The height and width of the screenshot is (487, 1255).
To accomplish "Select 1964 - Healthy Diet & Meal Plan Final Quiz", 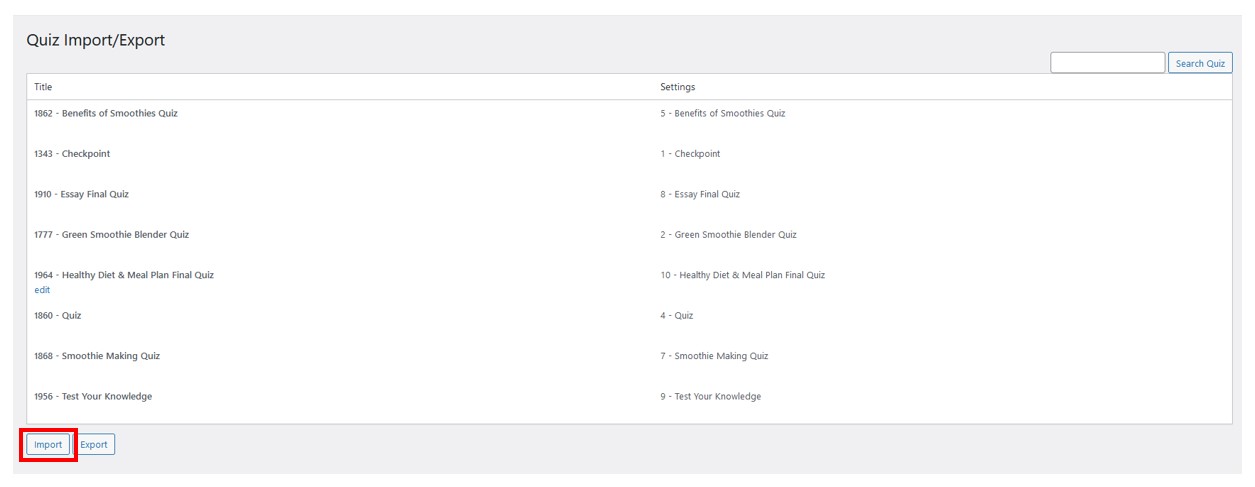I will click(x=124, y=275).
